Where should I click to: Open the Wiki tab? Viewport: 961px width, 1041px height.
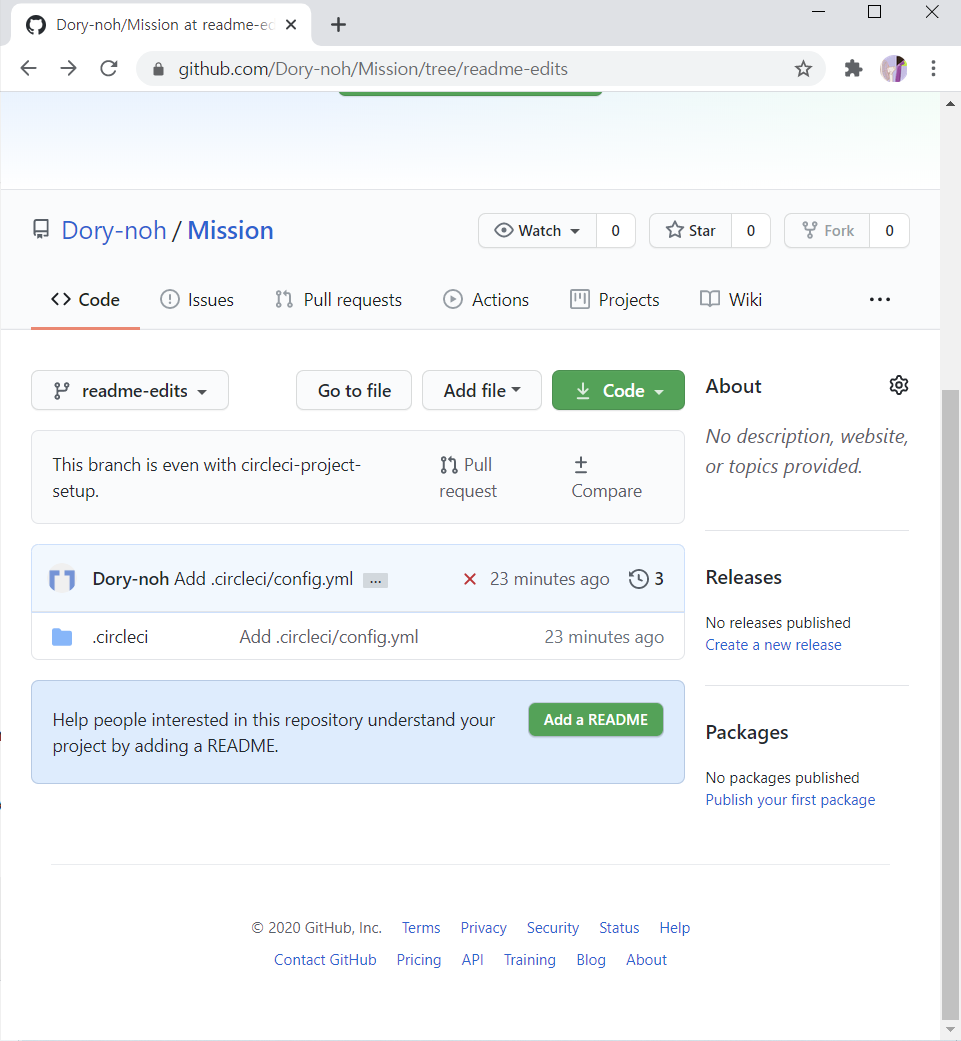731,300
